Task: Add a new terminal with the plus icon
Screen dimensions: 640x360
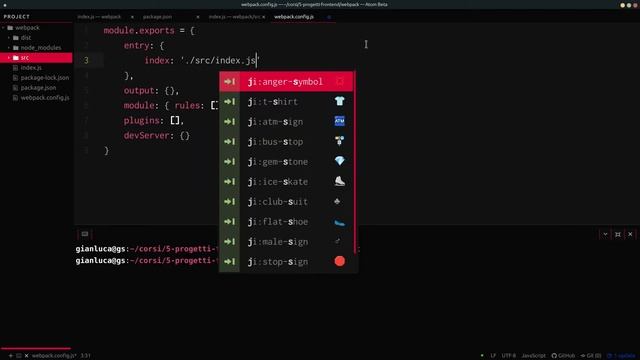Action: tap(11, 356)
